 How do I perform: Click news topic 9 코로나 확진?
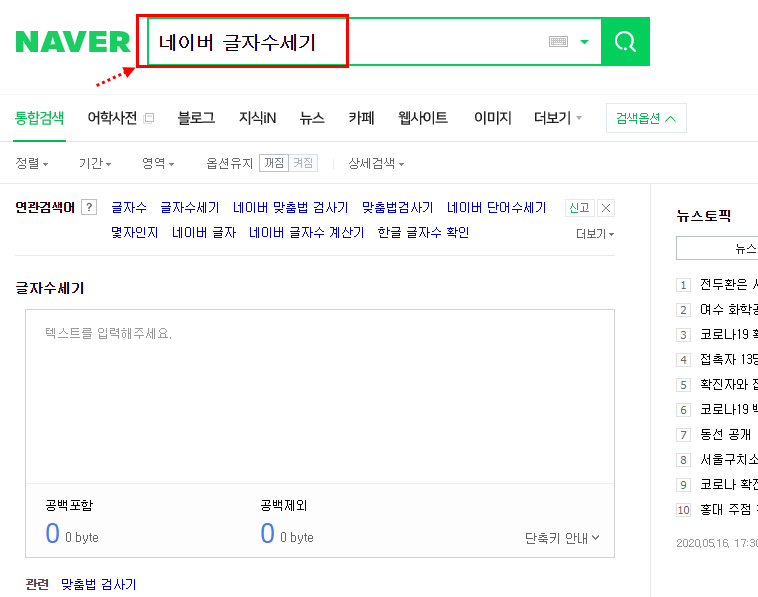[x=729, y=485]
